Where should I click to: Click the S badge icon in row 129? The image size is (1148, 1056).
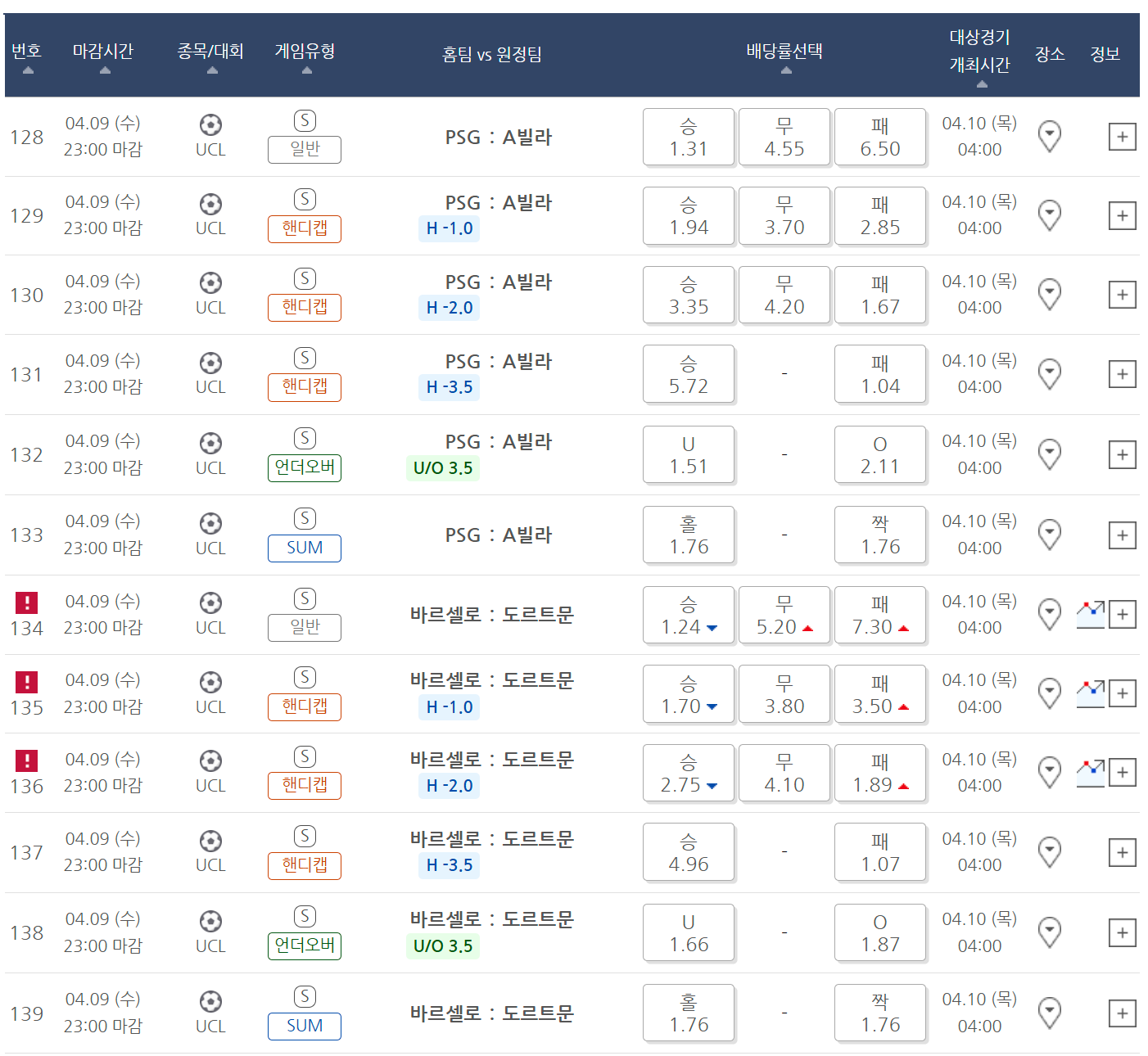pyautogui.click(x=305, y=200)
